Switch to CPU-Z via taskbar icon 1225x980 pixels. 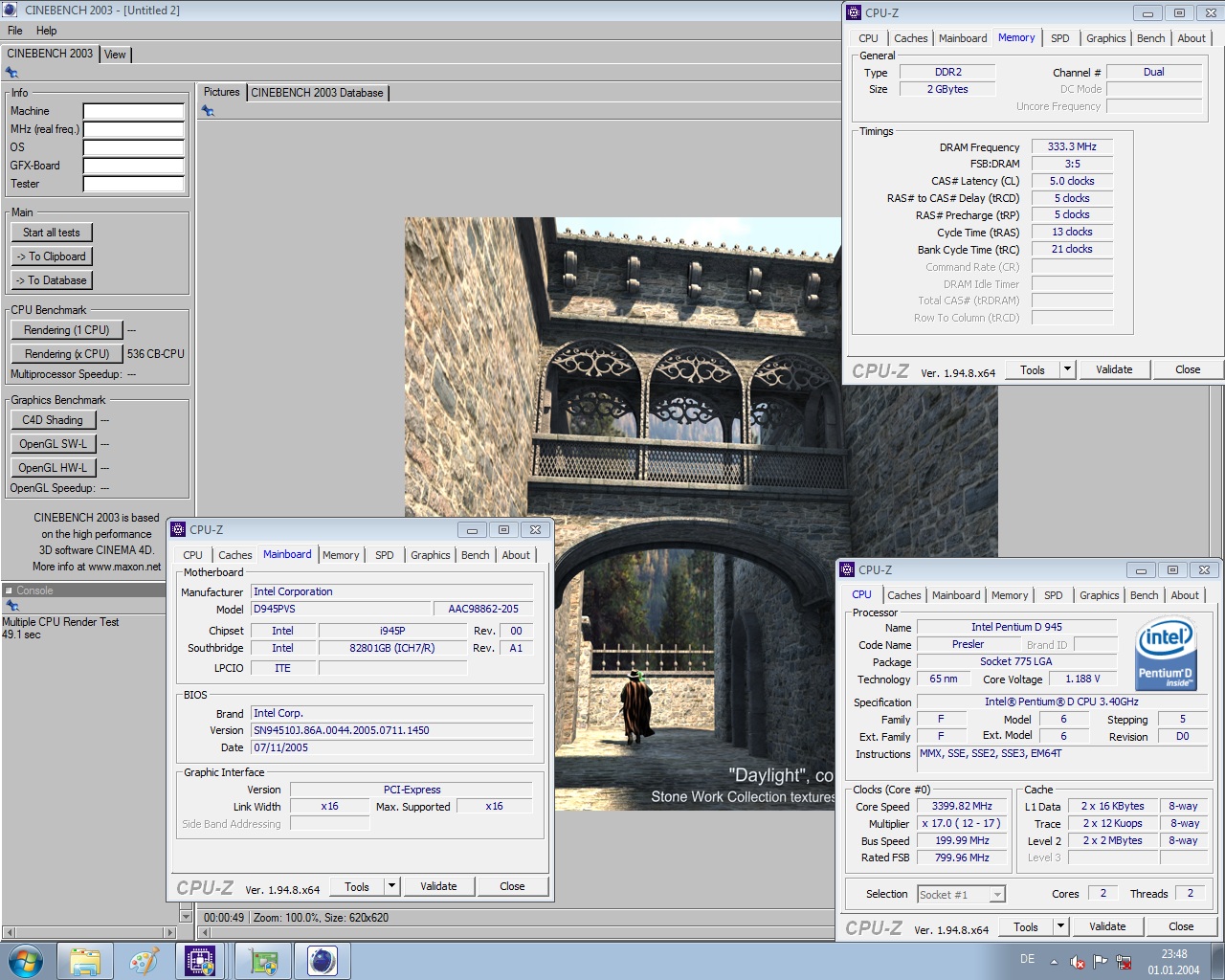tap(200, 961)
